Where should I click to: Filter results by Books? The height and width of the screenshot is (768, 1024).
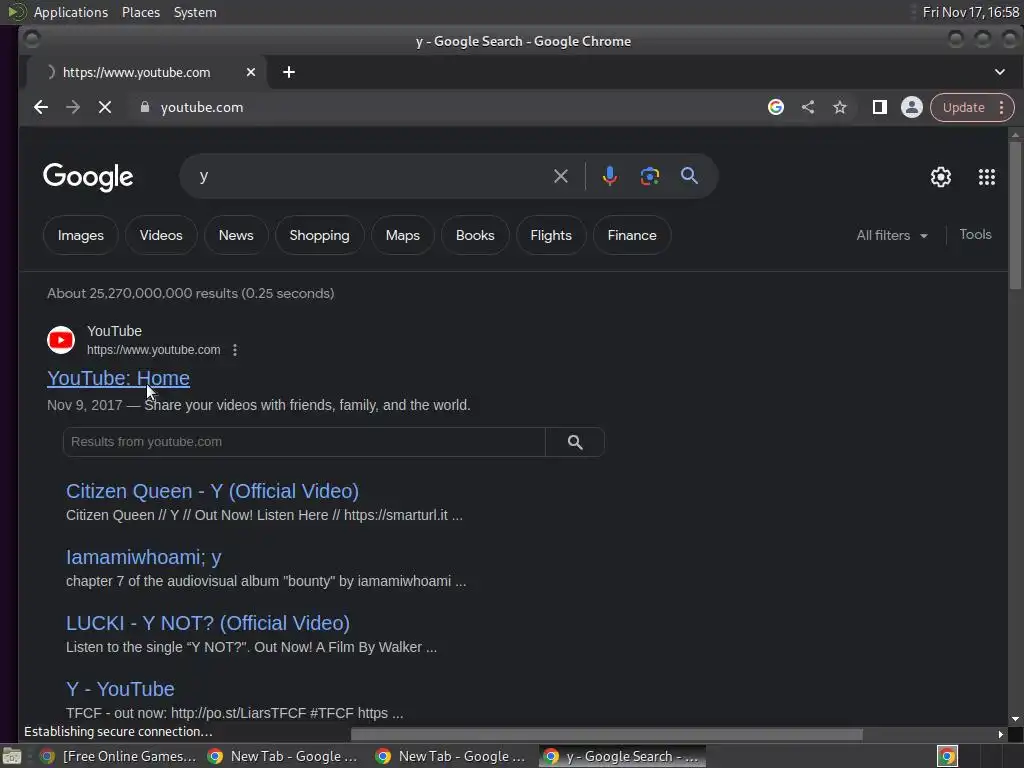click(475, 235)
